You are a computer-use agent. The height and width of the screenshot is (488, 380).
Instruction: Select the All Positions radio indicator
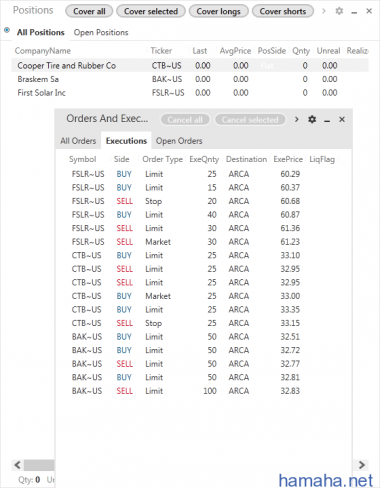tap(7, 30)
